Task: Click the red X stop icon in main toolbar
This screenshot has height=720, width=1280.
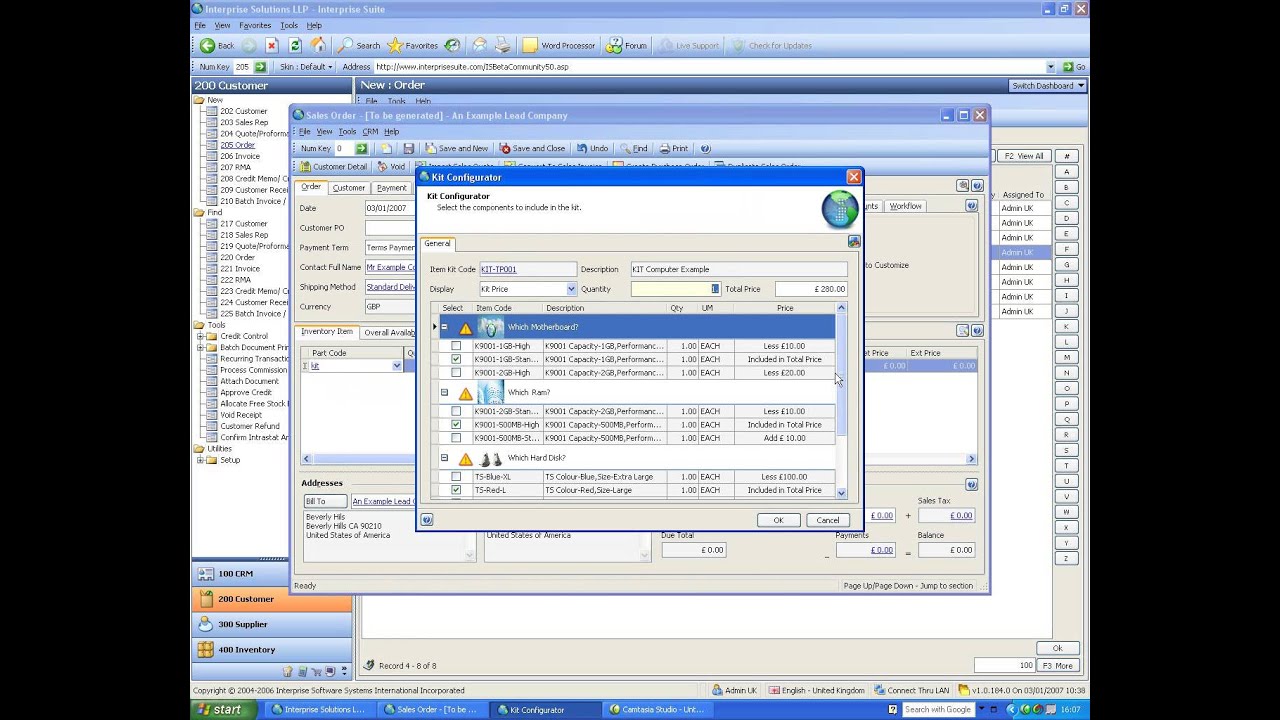Action: [x=271, y=45]
